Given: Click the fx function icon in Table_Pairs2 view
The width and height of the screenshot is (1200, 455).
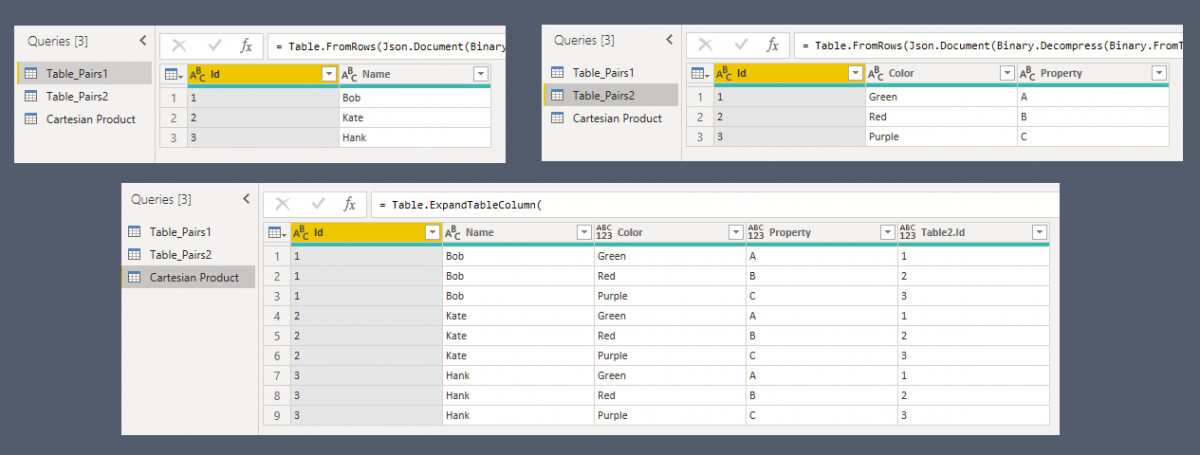Looking at the screenshot, I should coord(772,45).
